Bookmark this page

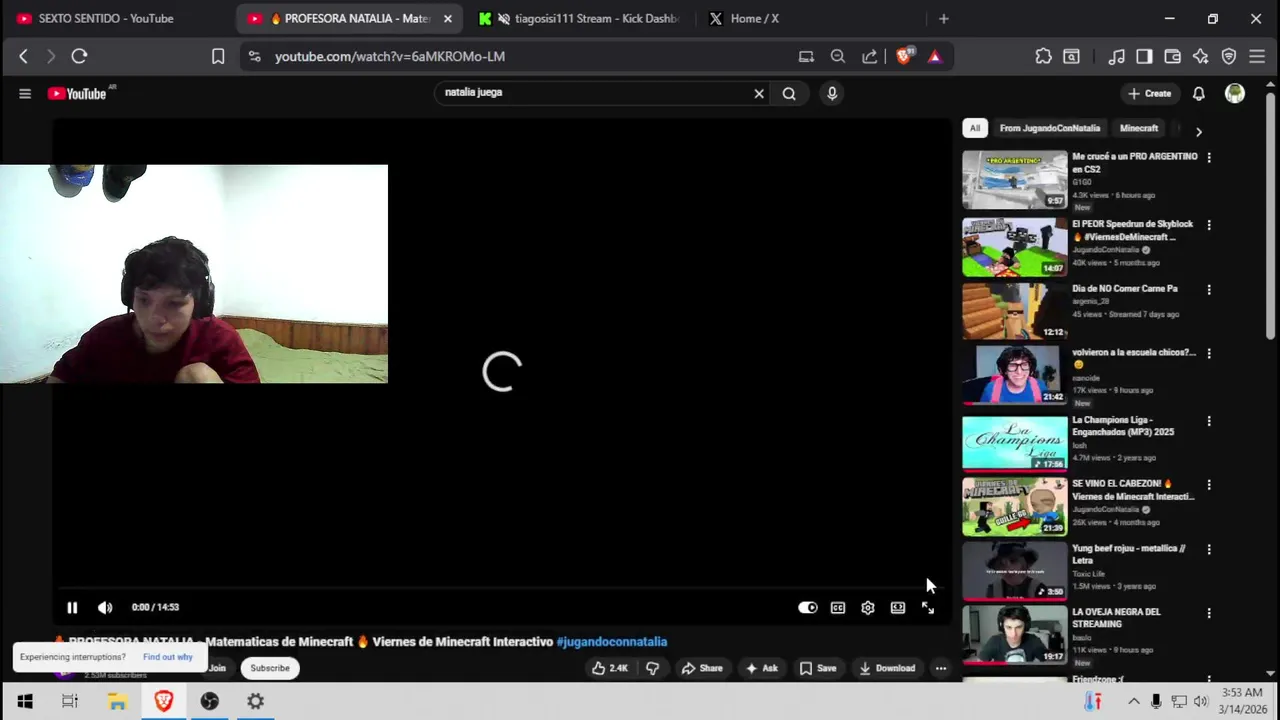pyautogui.click(x=218, y=56)
